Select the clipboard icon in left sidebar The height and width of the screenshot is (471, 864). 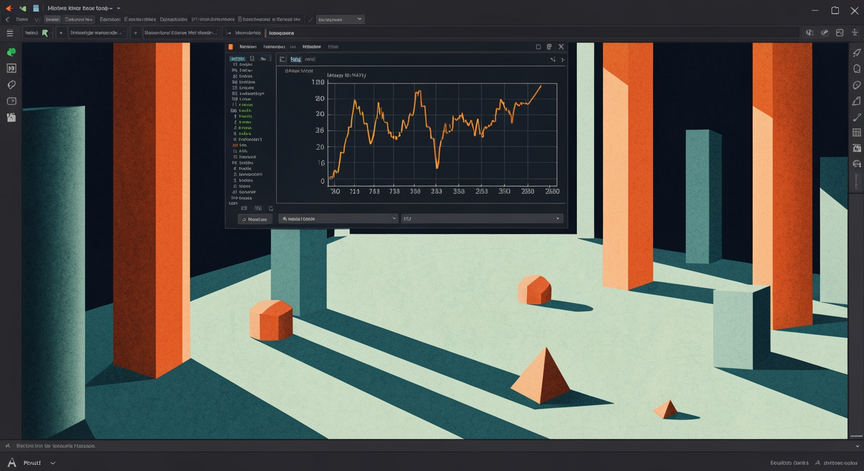click(x=11, y=117)
